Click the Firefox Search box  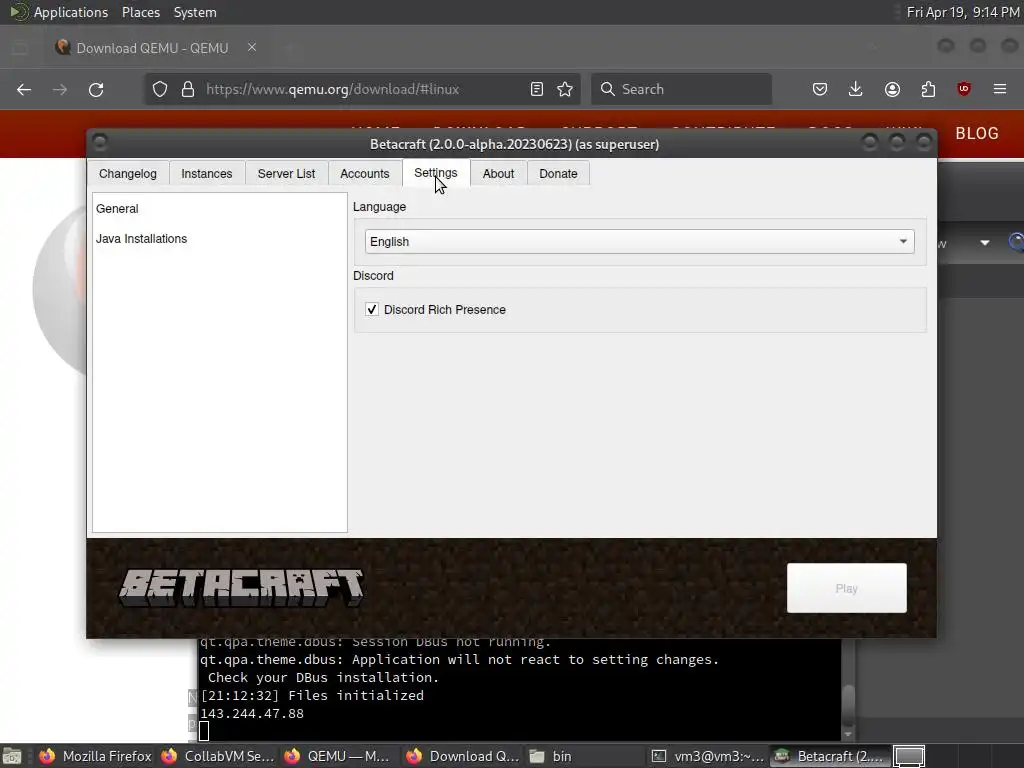pyautogui.click(x=681, y=89)
